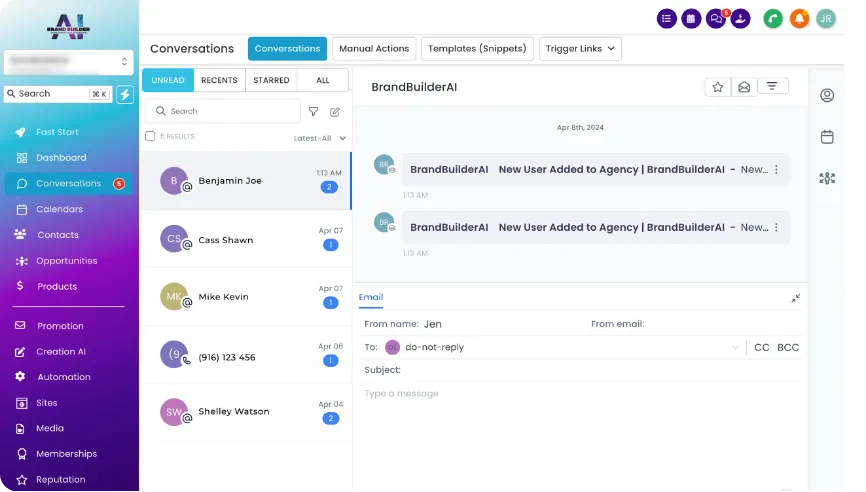
Task: Switch to the ALL tab
Action: tap(323, 80)
